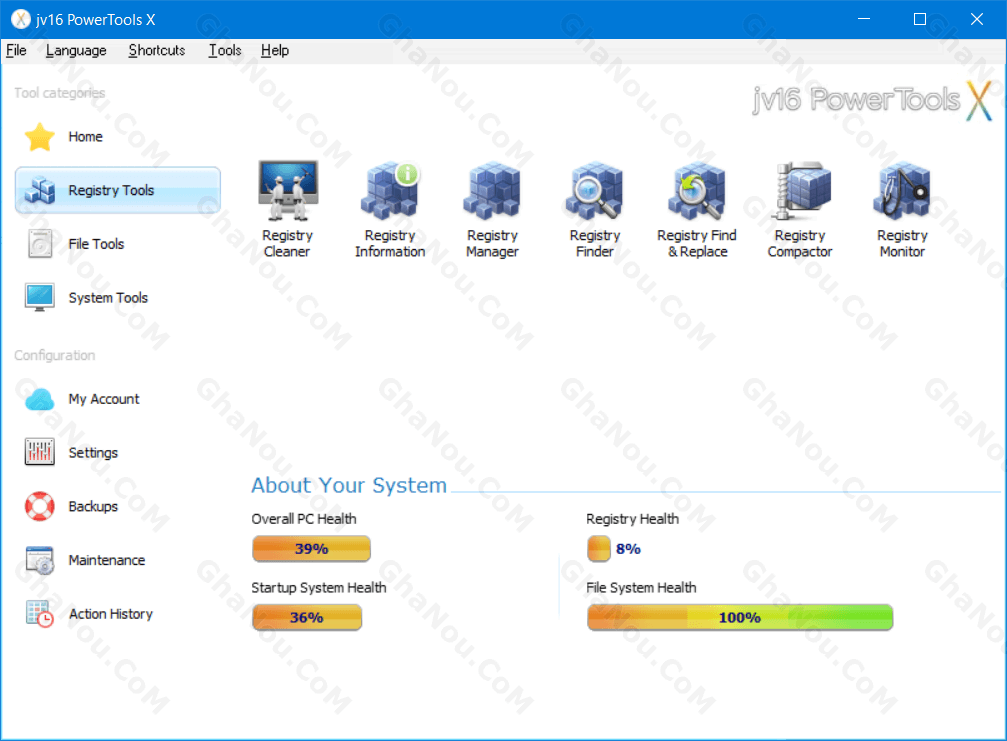Open the Shortcuts menu
This screenshot has width=1007, height=741.
pos(157,50)
